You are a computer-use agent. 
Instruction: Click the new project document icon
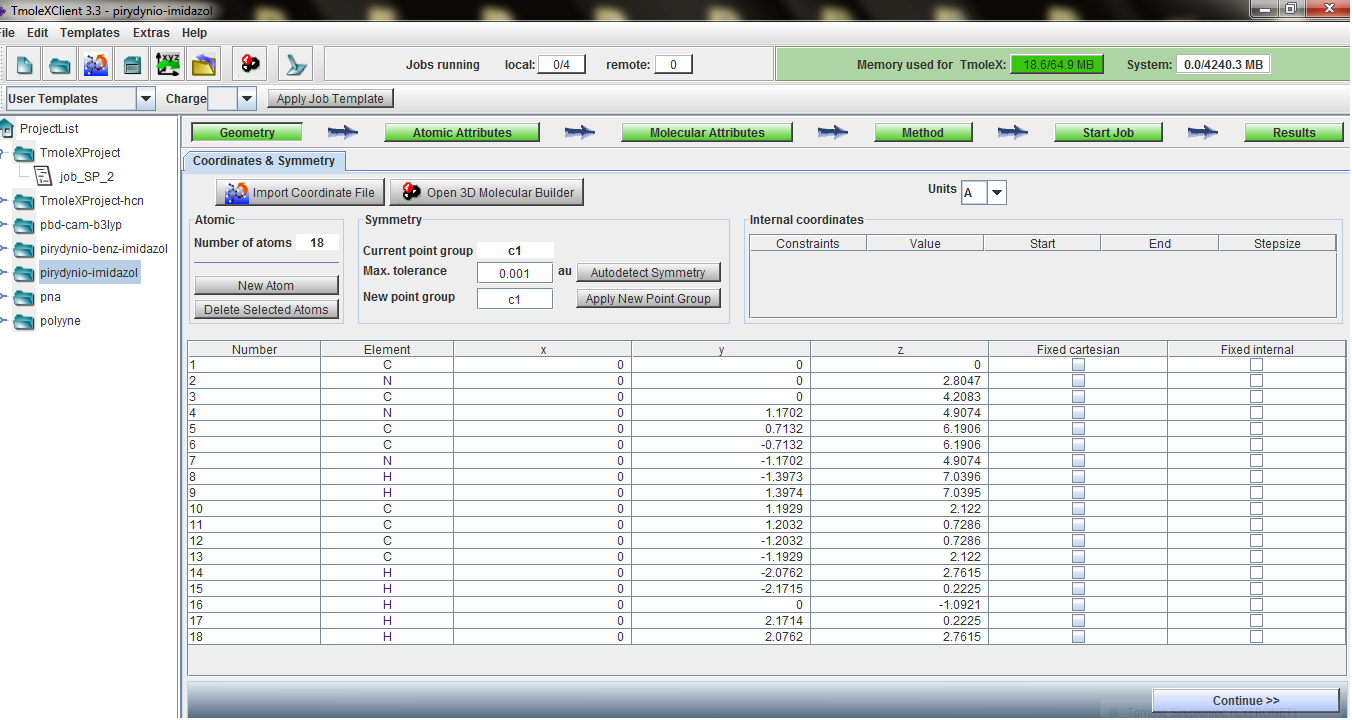coord(25,65)
